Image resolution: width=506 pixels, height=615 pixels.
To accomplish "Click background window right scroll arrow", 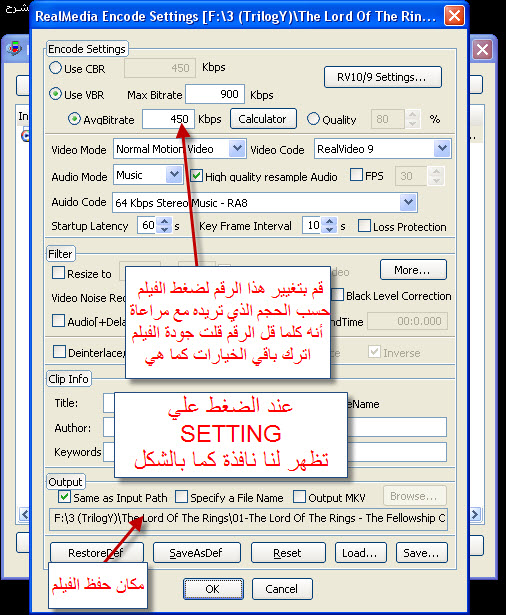I will point(475,514).
